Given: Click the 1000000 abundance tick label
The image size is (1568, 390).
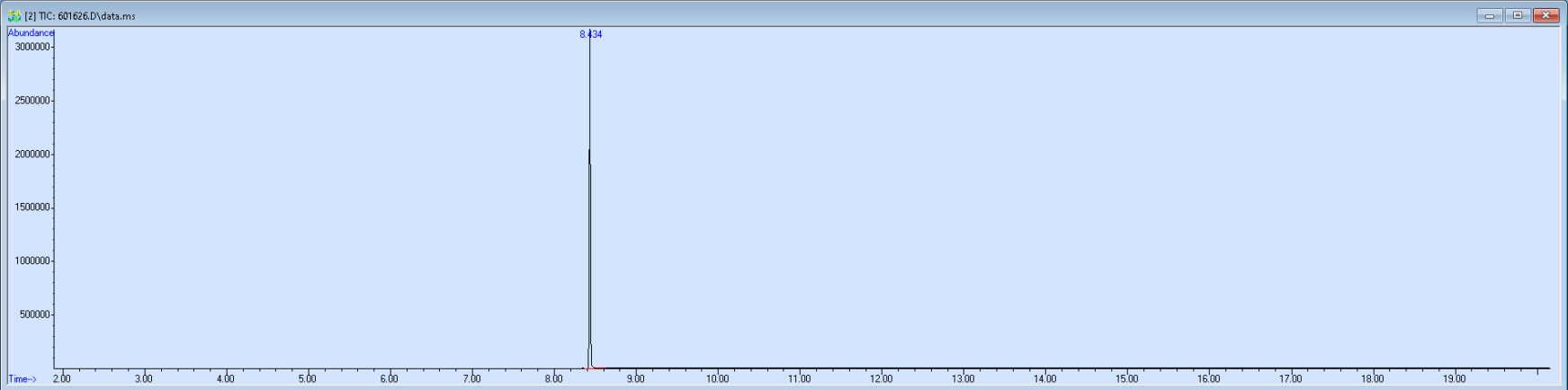Looking at the screenshot, I should pos(32,261).
